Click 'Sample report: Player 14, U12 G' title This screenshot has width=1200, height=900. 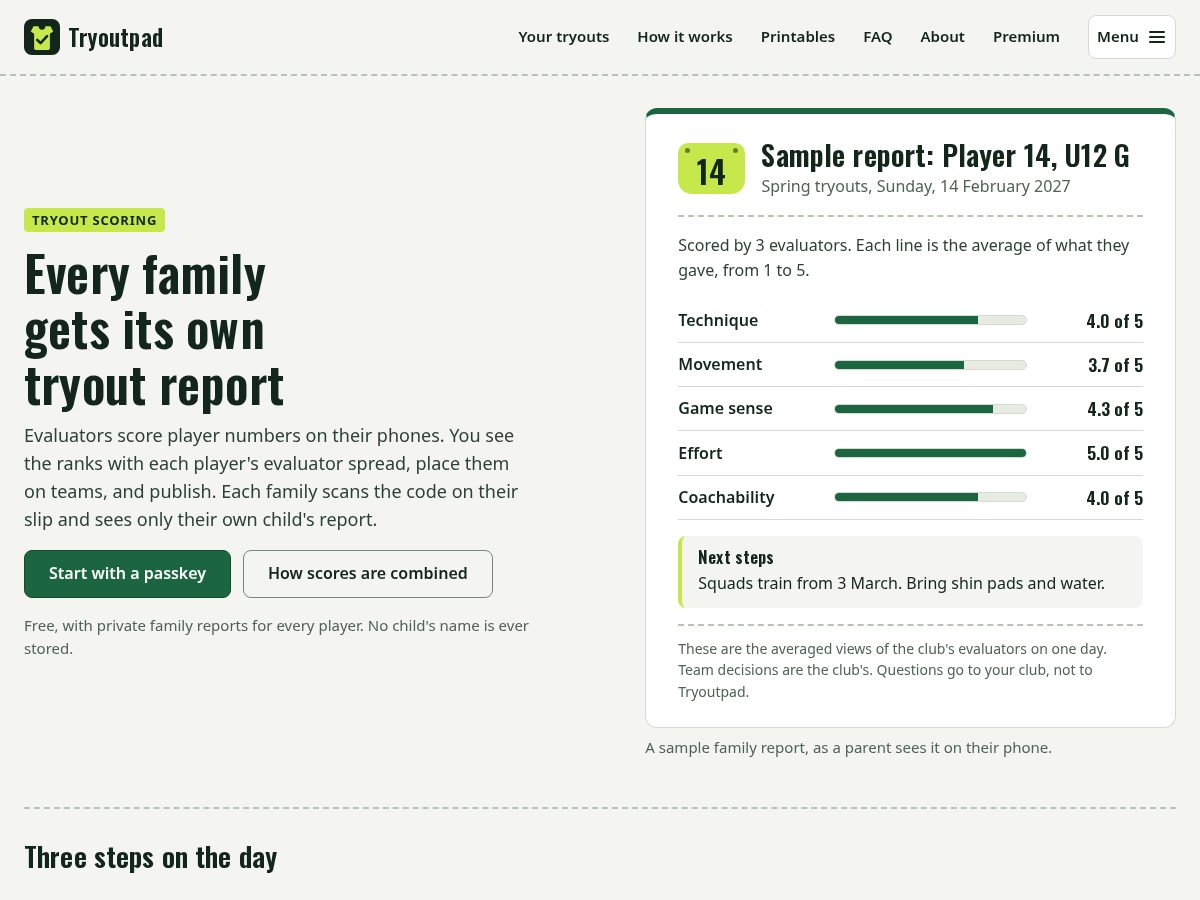[945, 156]
